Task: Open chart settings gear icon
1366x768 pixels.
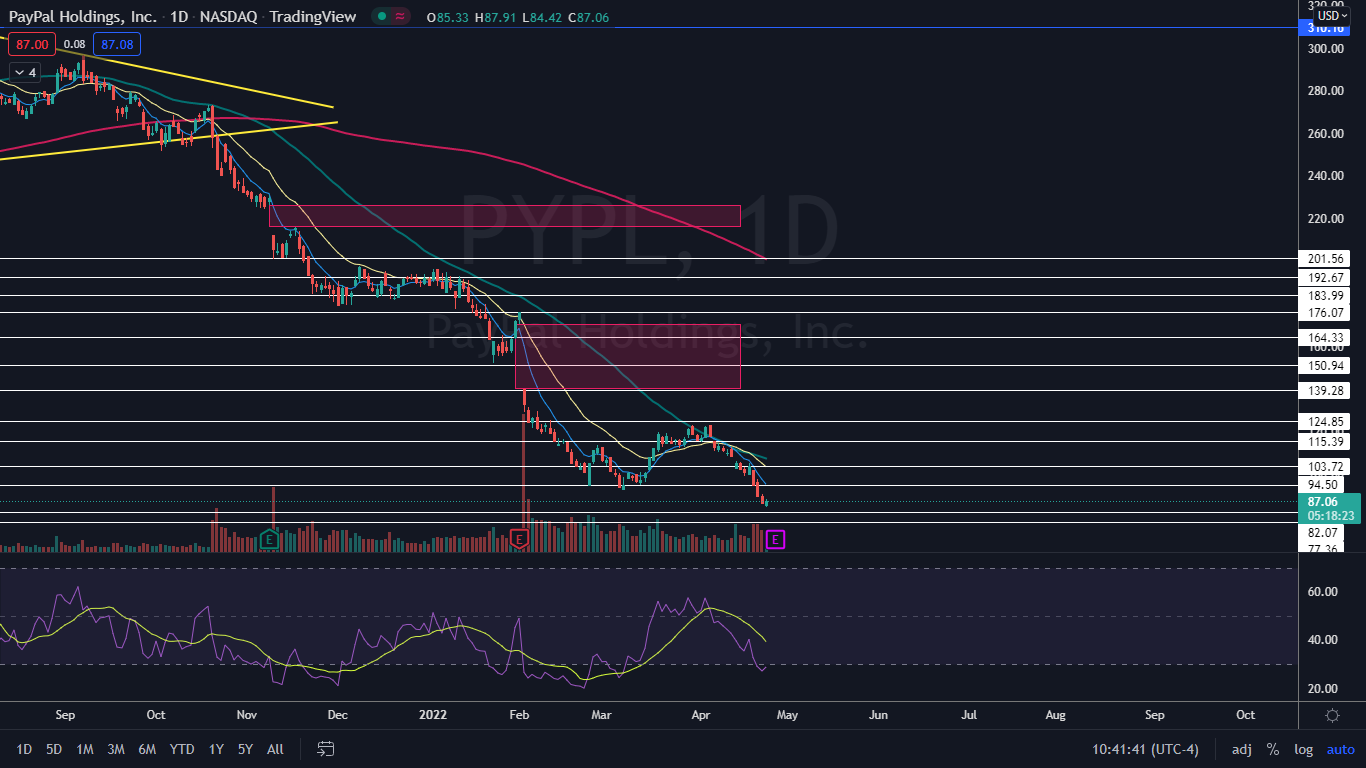Action: [1332, 715]
